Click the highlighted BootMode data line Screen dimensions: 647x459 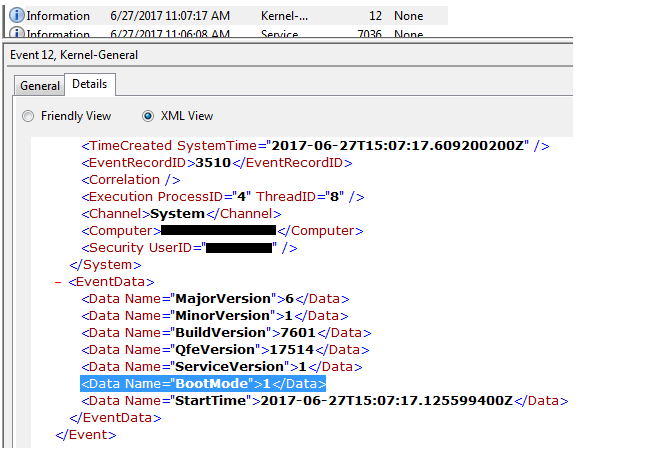pos(203,384)
